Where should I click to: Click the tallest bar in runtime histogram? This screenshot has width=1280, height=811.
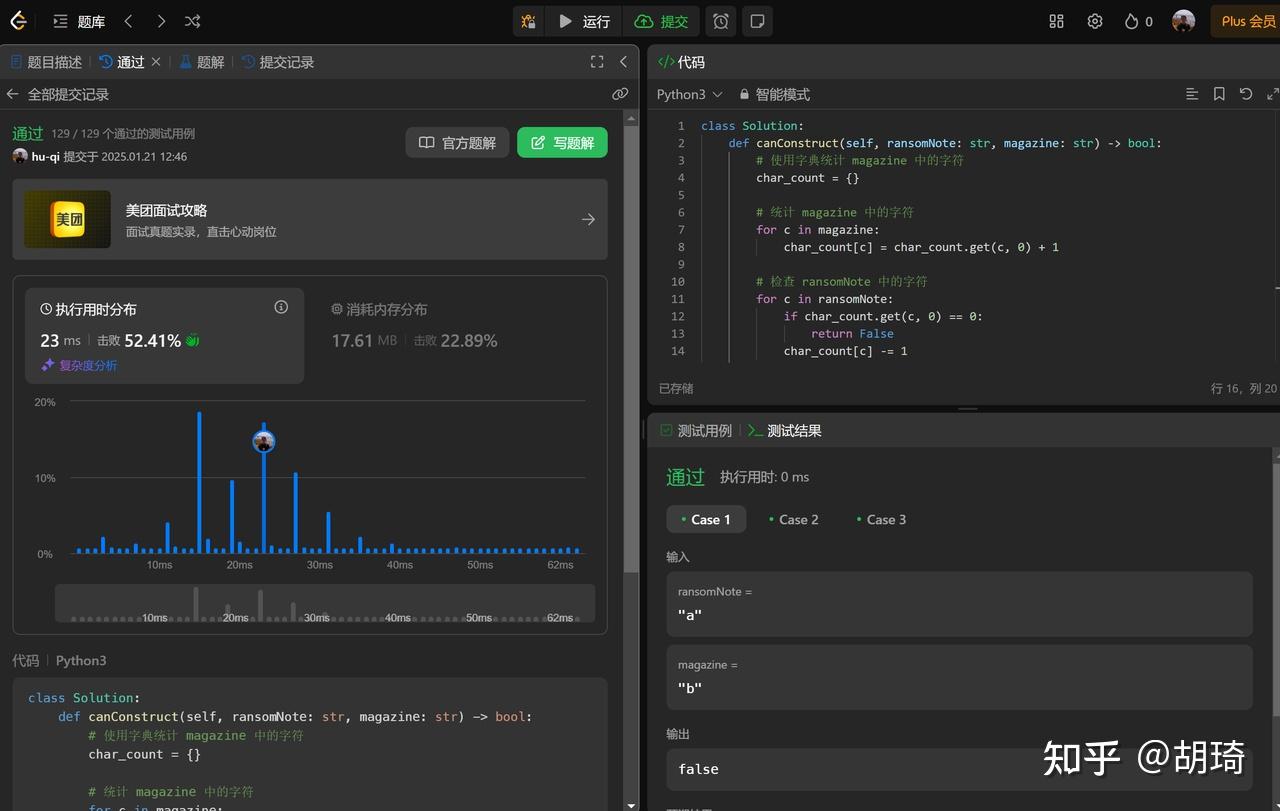pos(199,483)
